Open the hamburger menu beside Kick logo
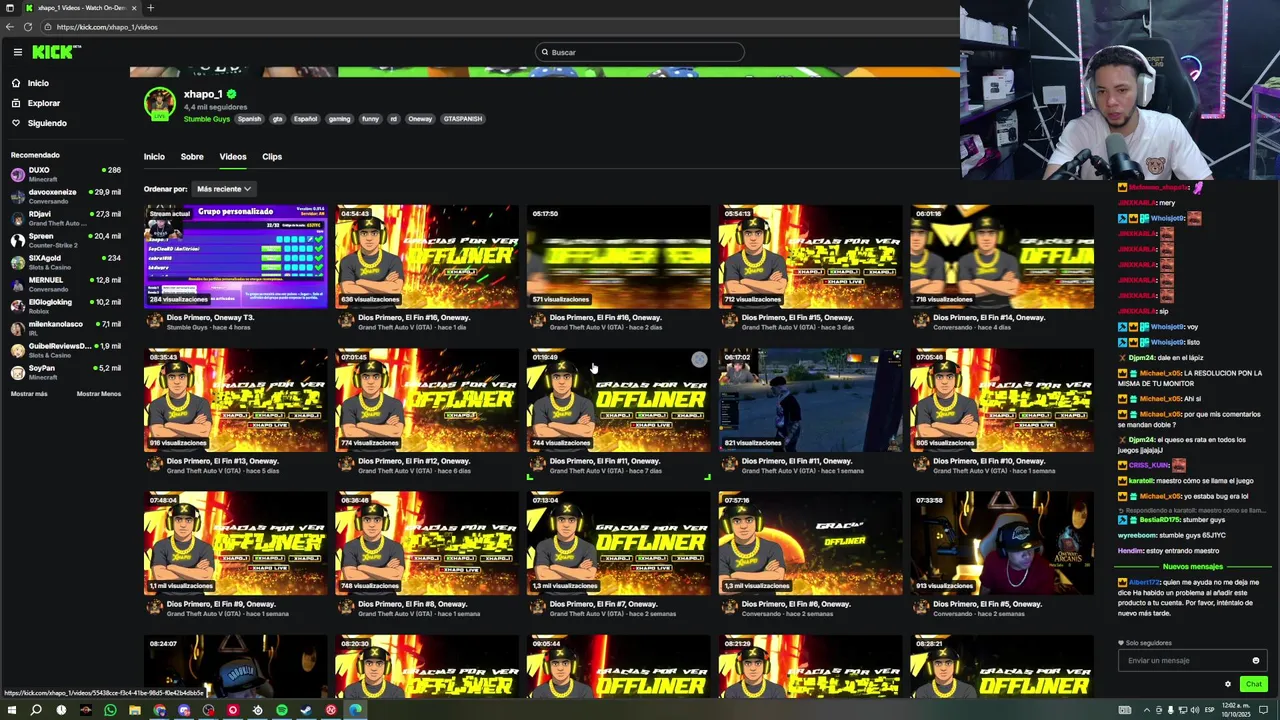 click(x=17, y=52)
